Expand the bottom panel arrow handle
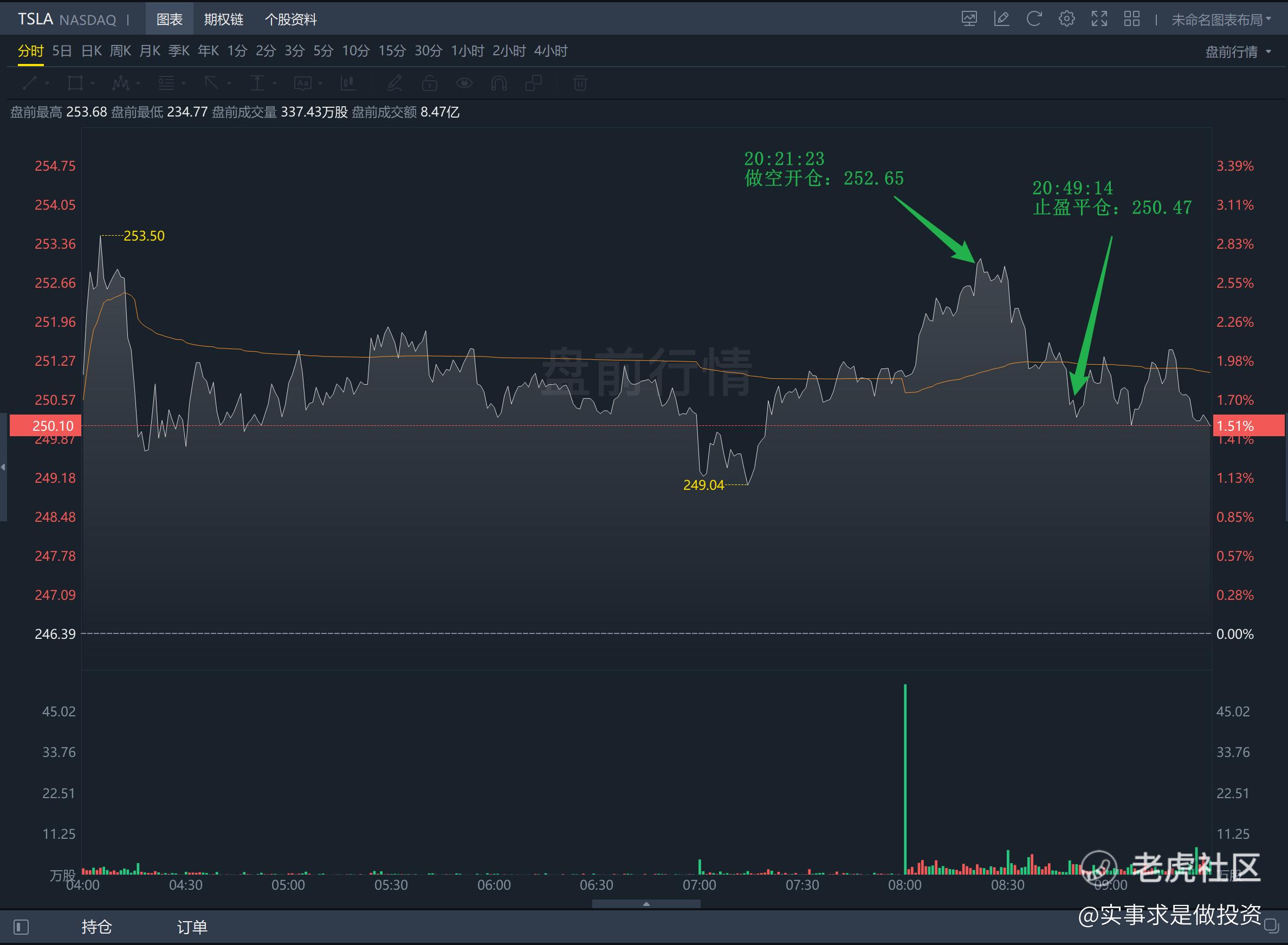Viewport: 1288px width, 945px height. click(x=646, y=904)
